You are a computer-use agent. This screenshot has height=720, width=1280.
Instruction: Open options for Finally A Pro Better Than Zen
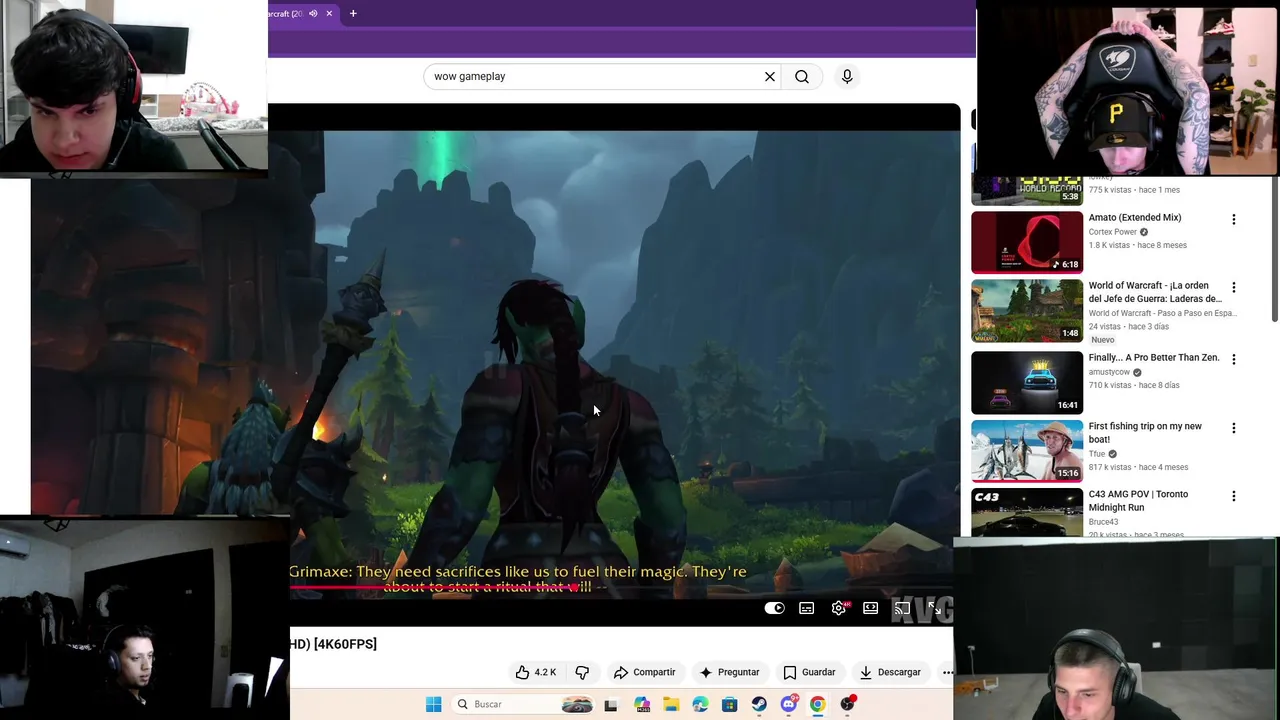[1233, 359]
